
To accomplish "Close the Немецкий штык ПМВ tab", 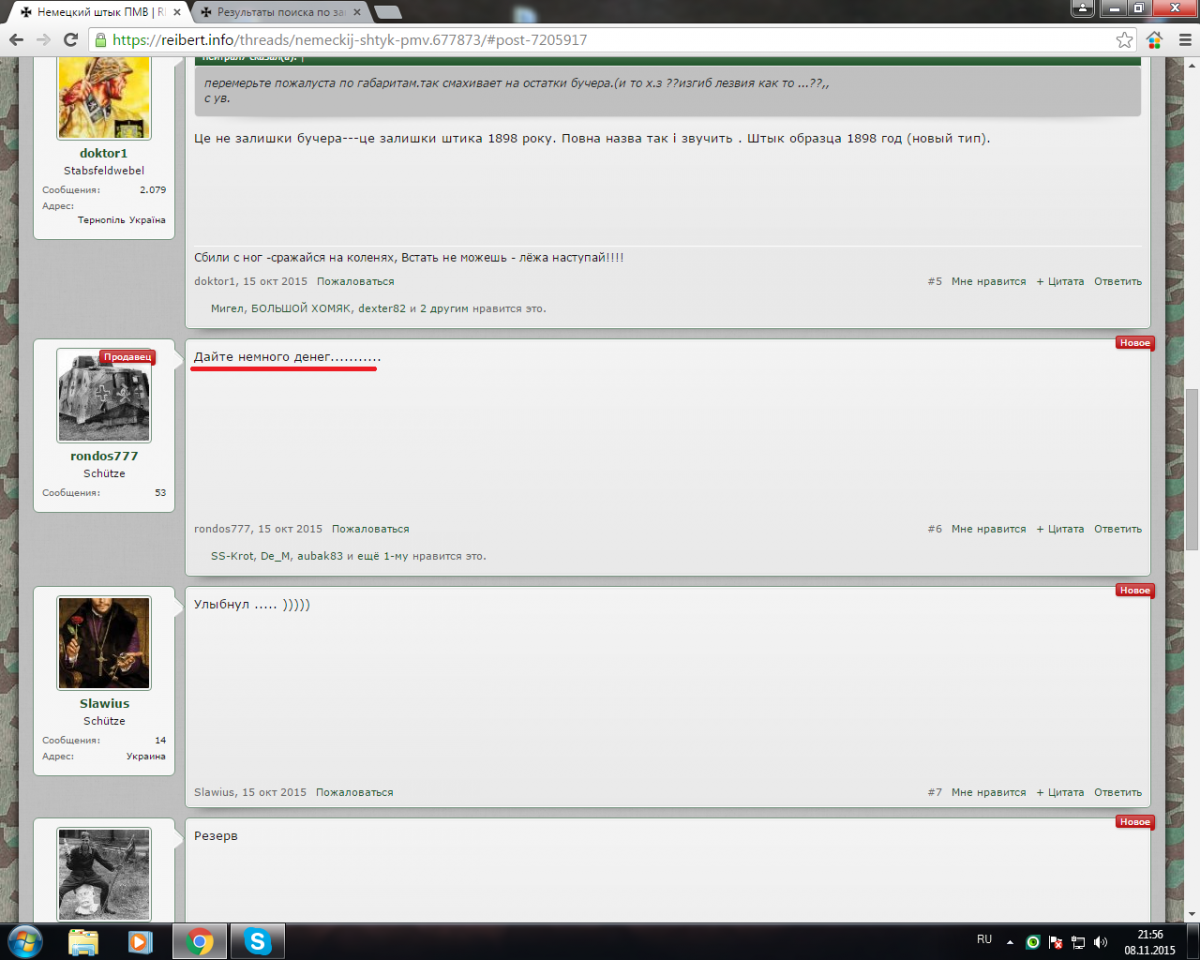I will click(176, 13).
